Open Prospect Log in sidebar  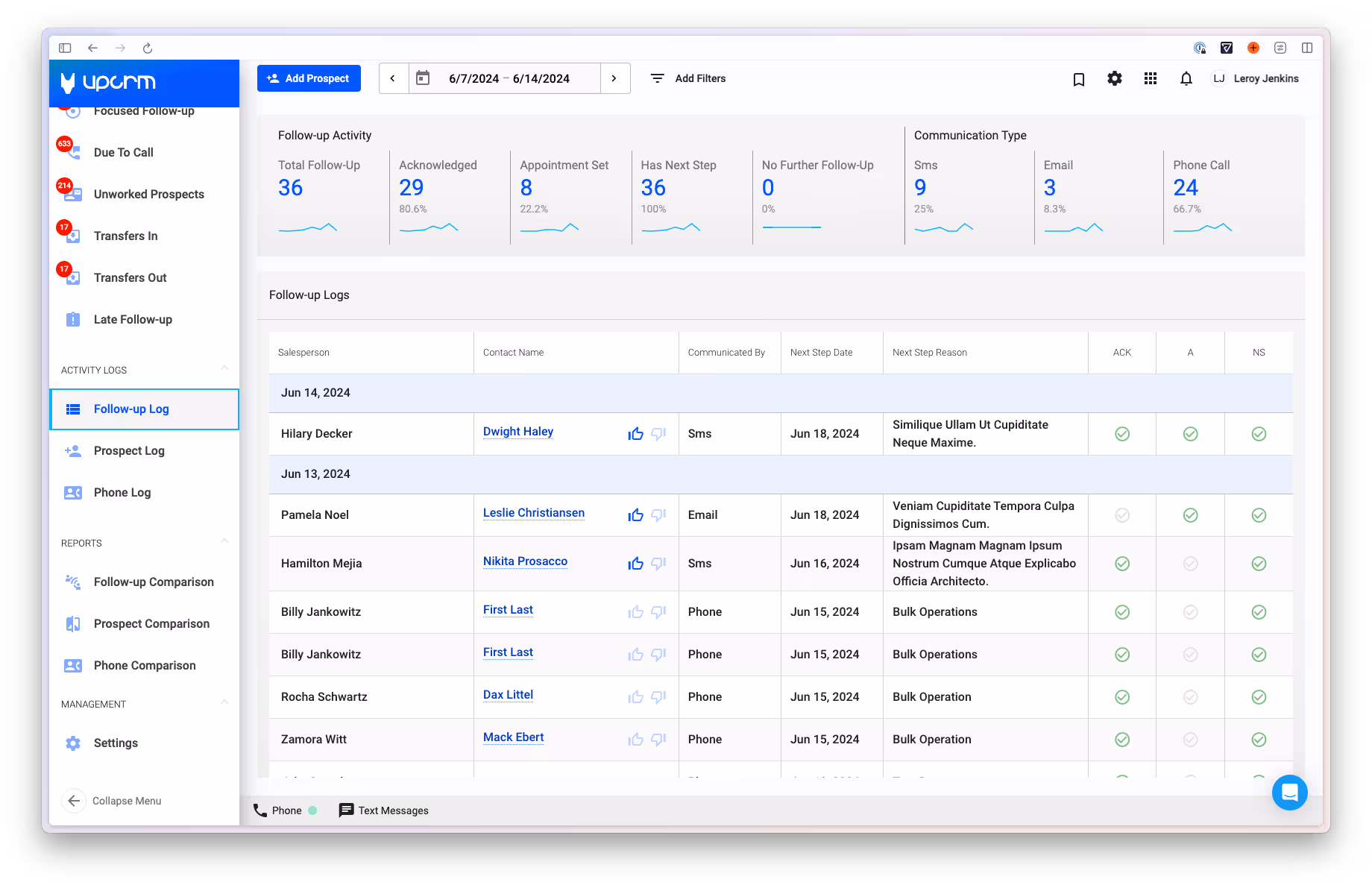click(x=129, y=451)
